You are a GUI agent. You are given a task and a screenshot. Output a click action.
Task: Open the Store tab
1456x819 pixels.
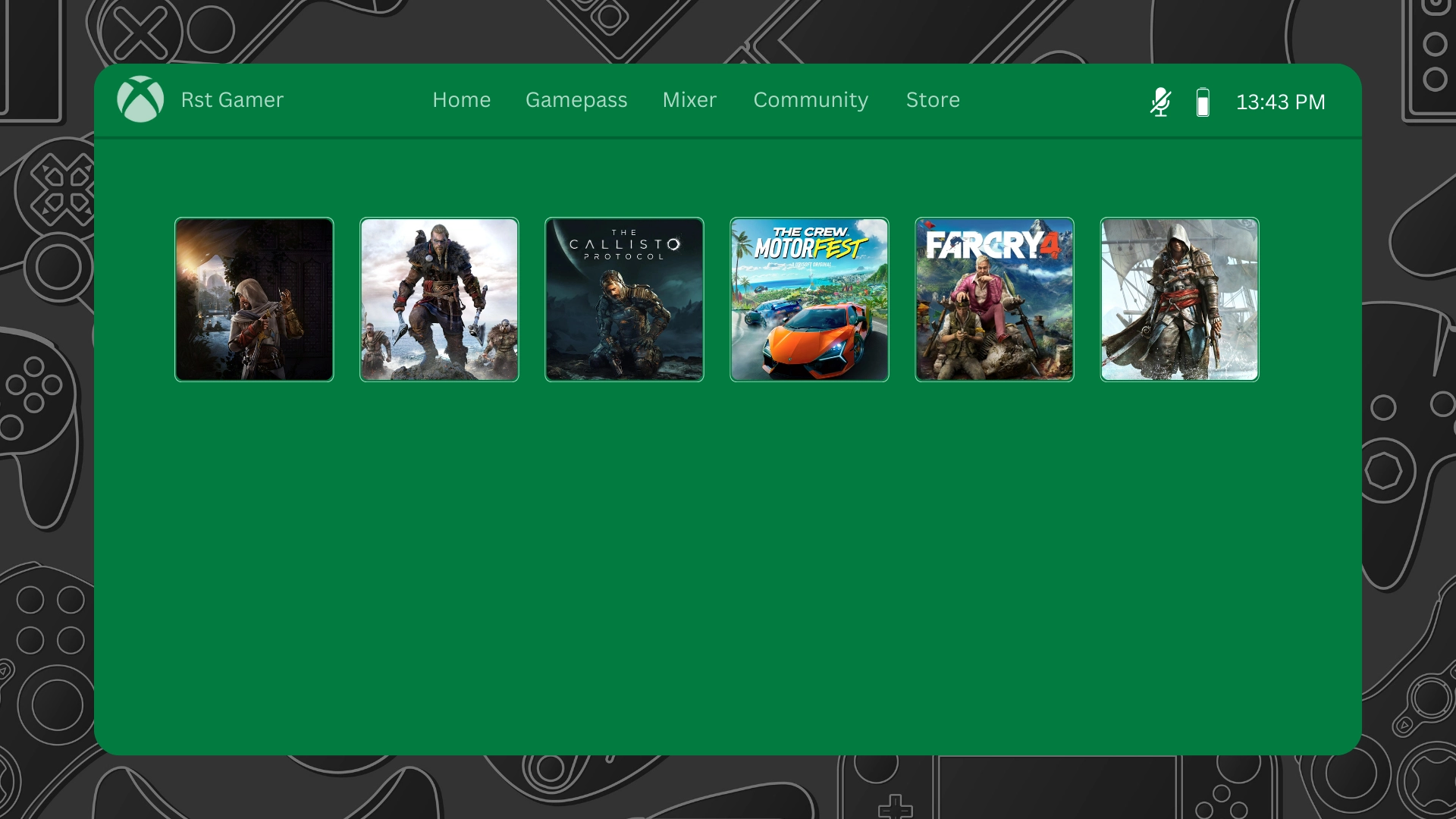pyautogui.click(x=933, y=99)
